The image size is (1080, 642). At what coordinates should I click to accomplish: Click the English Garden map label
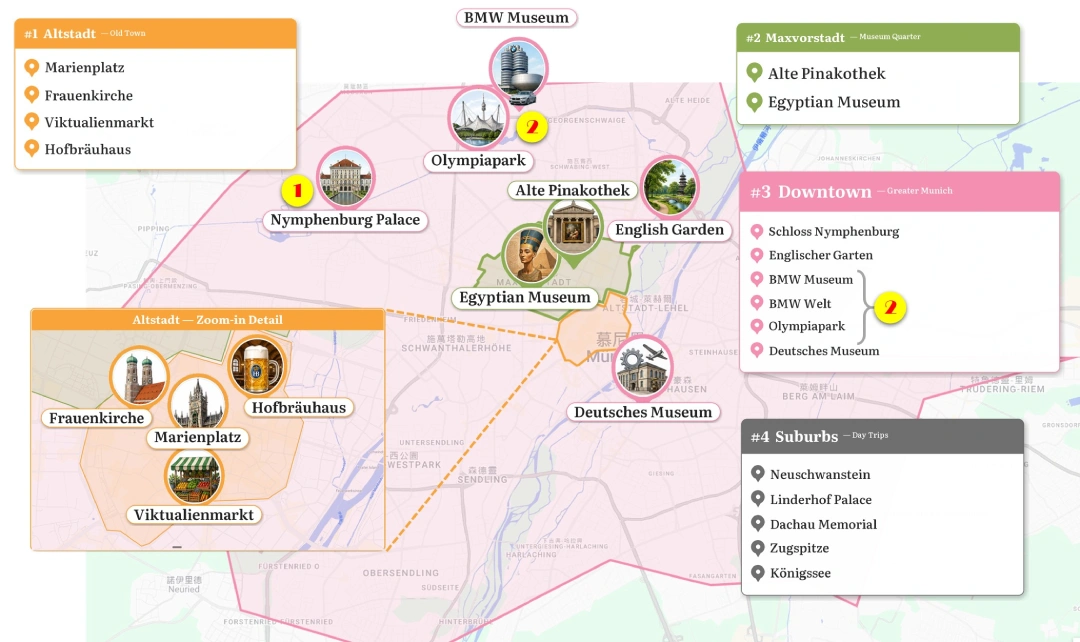click(x=669, y=229)
